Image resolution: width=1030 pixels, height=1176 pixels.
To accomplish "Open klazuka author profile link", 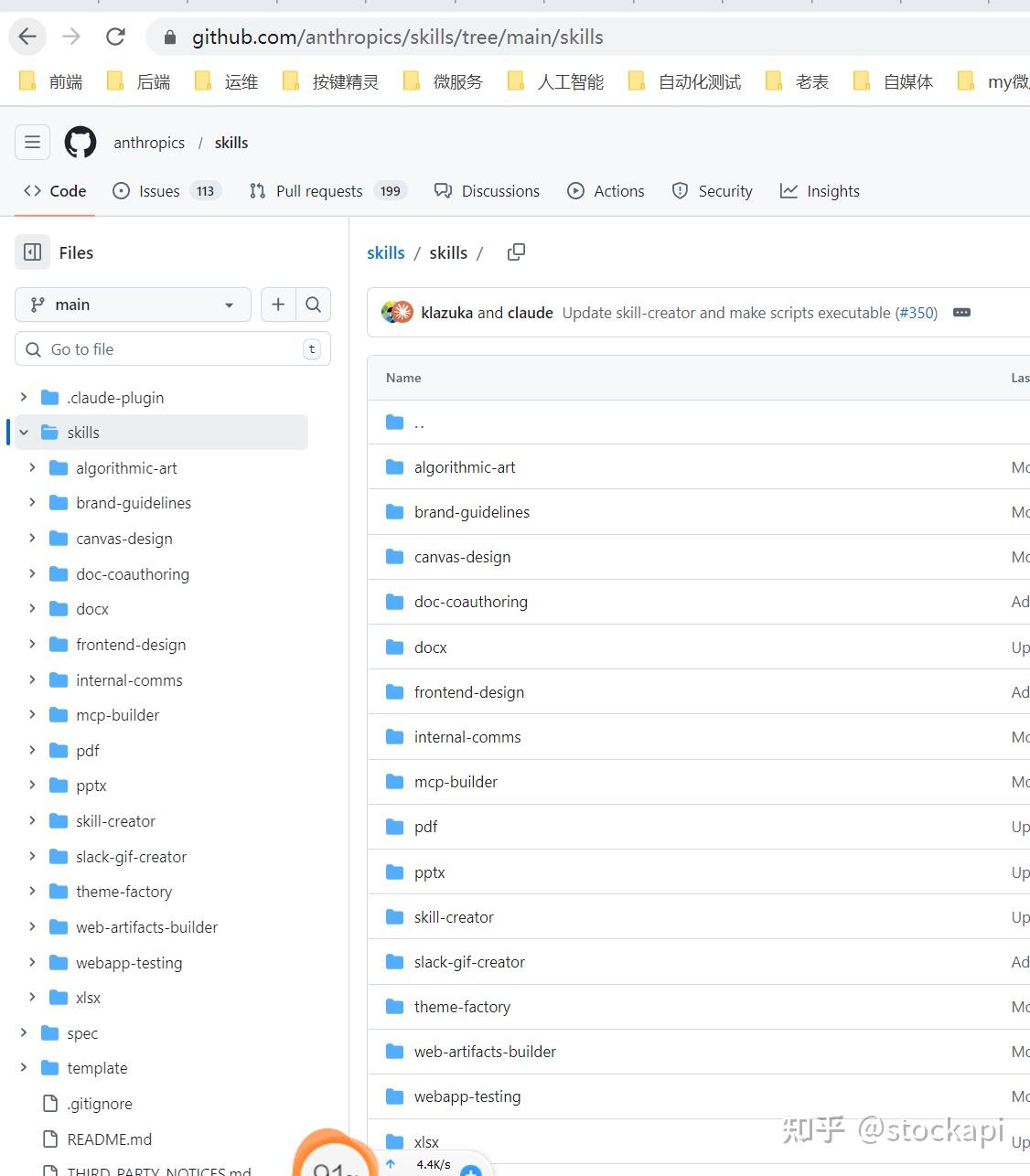I will [447, 313].
